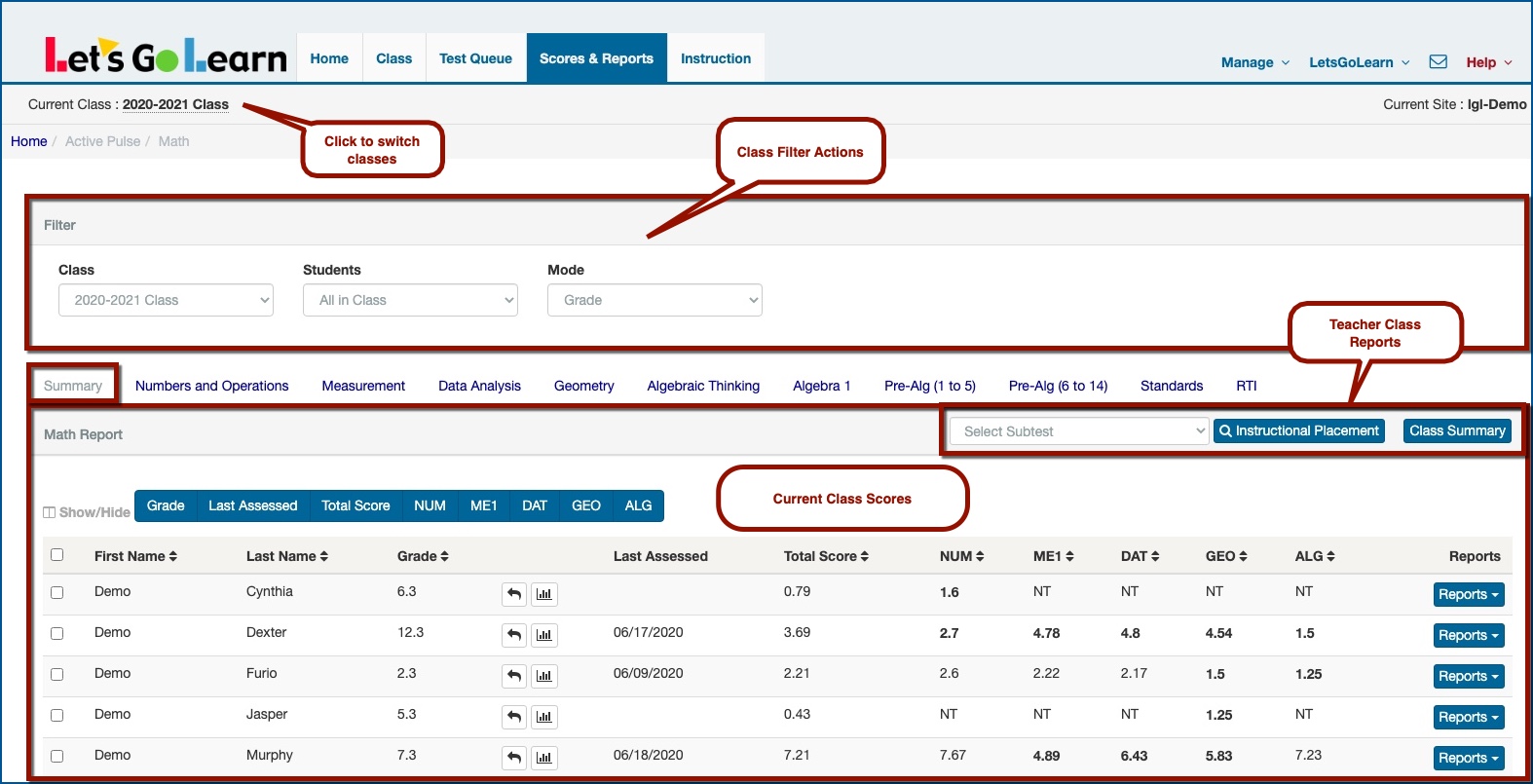
Task: Open bar chart icon in Furio's row
Action: tap(544, 676)
